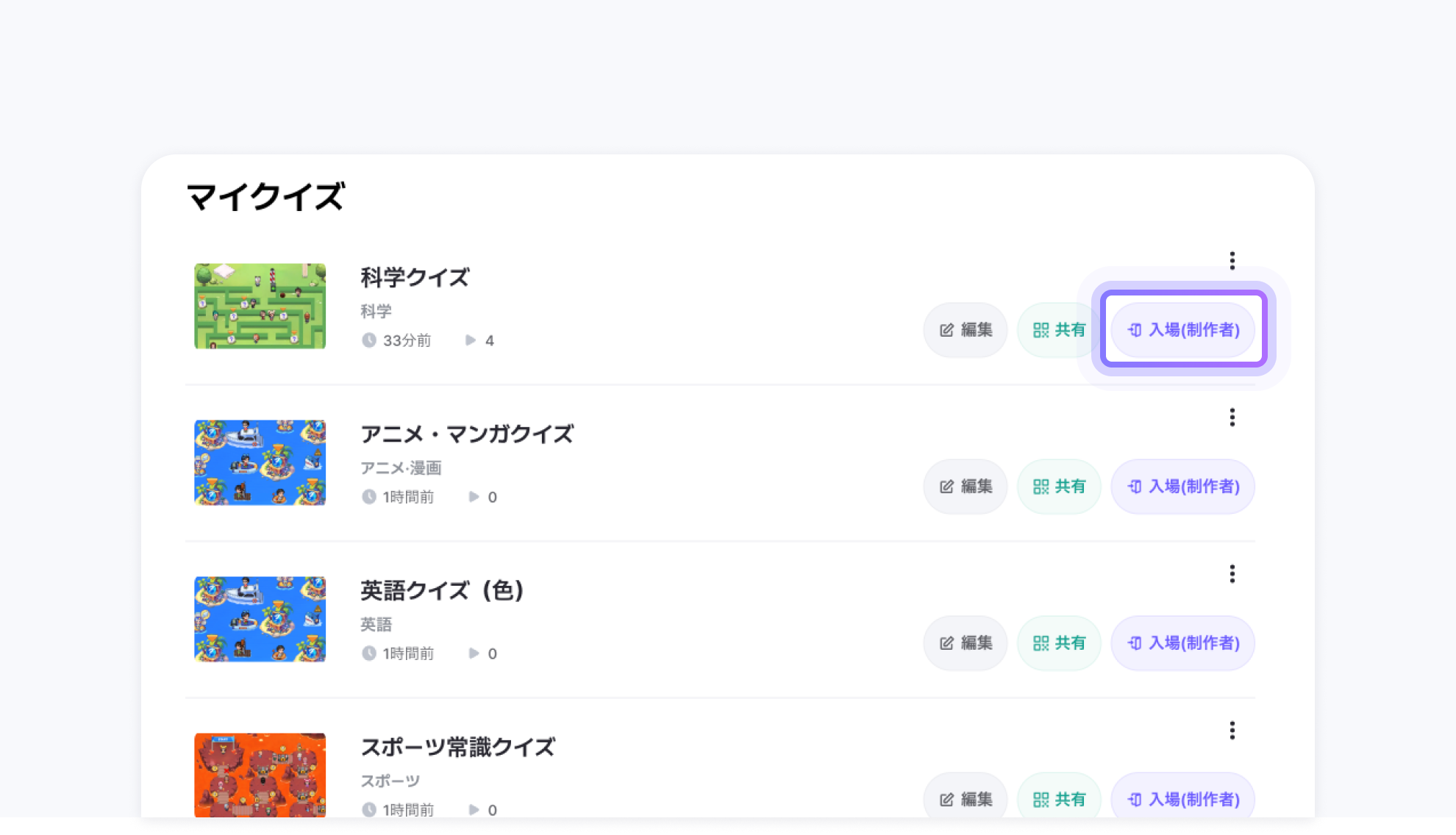Open the three-dot menu for 科学クイズ

1232,261
